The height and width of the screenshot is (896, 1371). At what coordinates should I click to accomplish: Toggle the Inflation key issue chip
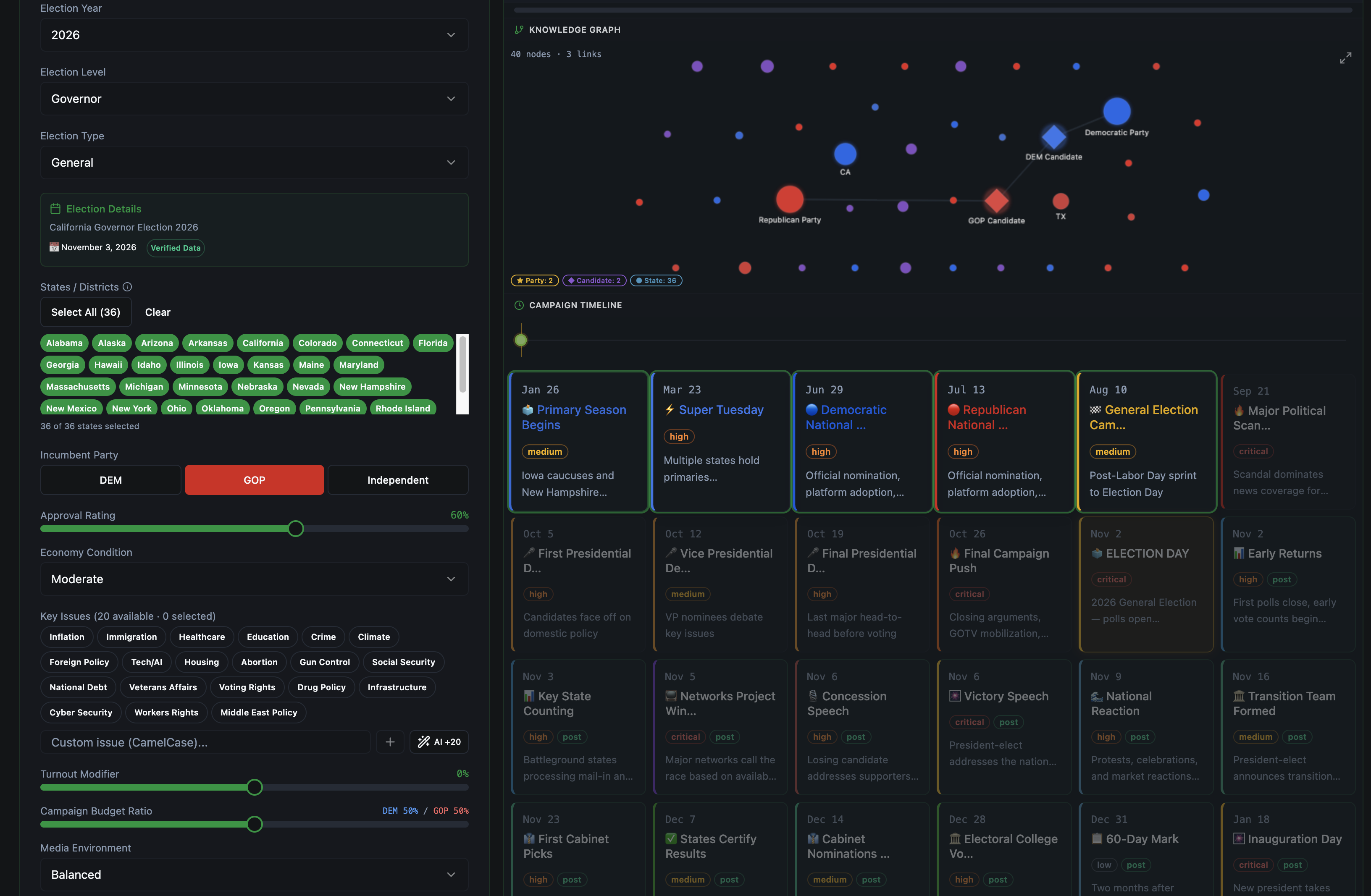pos(67,637)
